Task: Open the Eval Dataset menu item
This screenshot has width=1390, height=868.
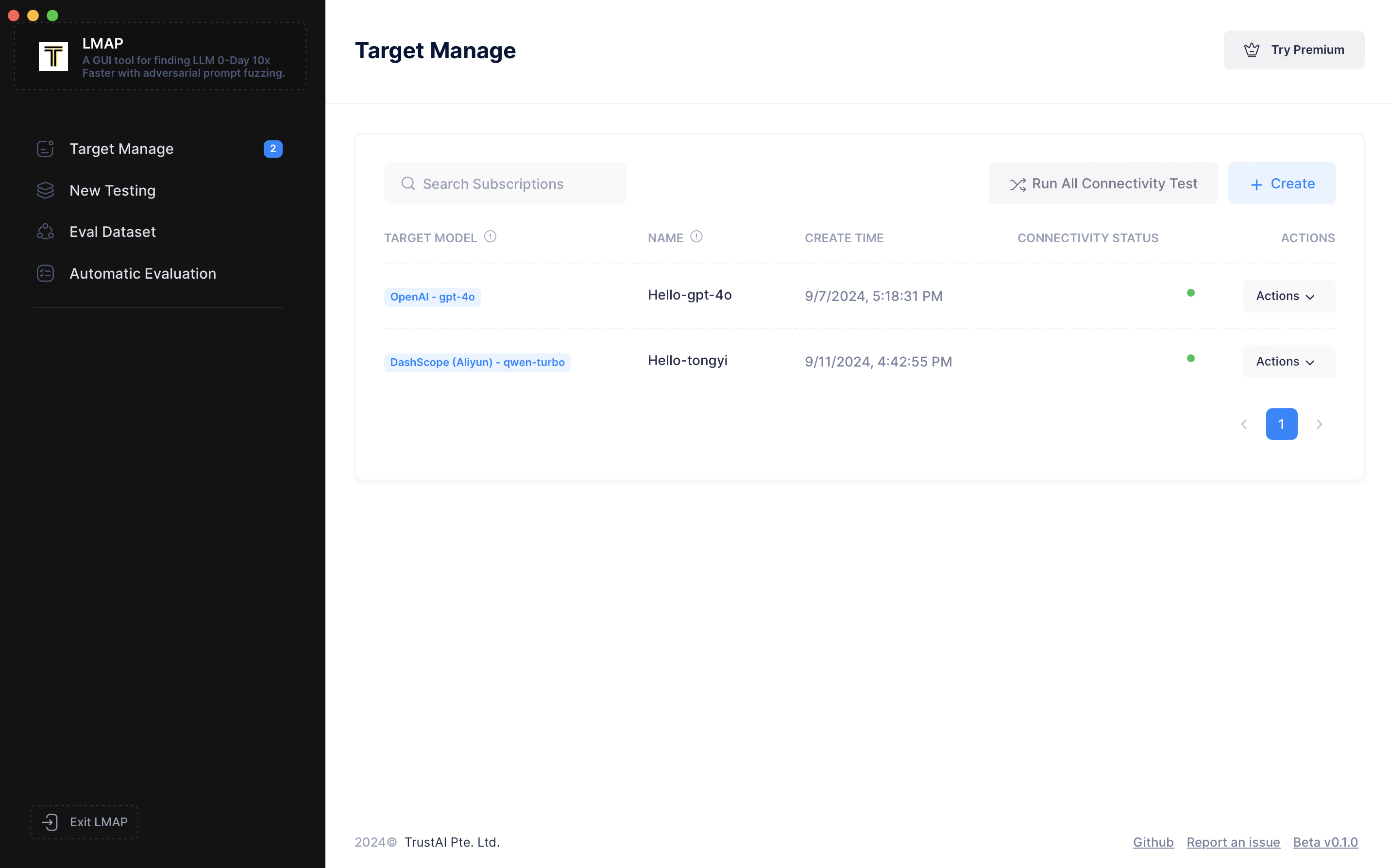Action: (113, 232)
